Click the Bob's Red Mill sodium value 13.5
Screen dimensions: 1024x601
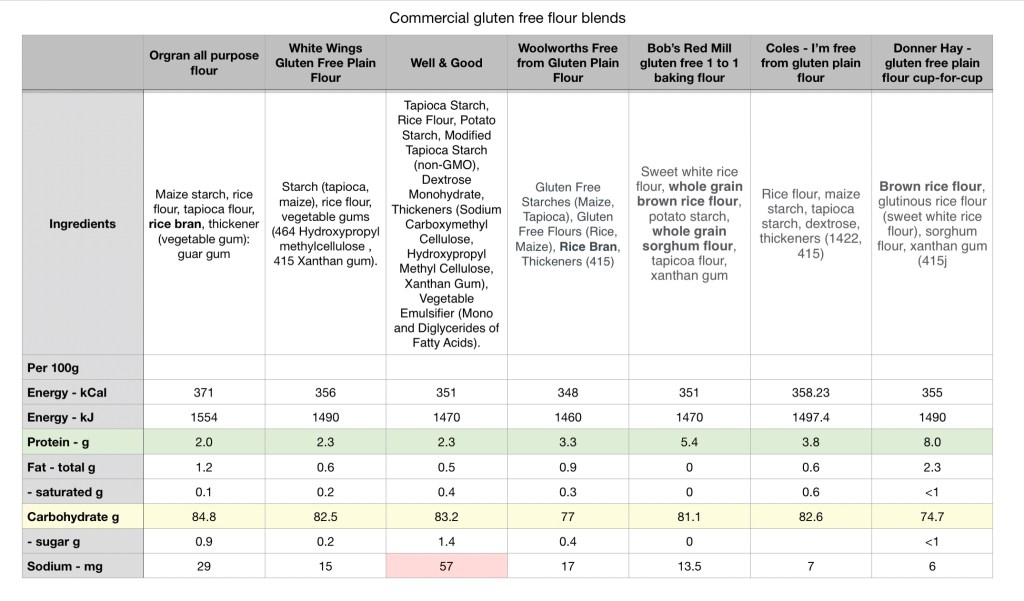tap(689, 567)
